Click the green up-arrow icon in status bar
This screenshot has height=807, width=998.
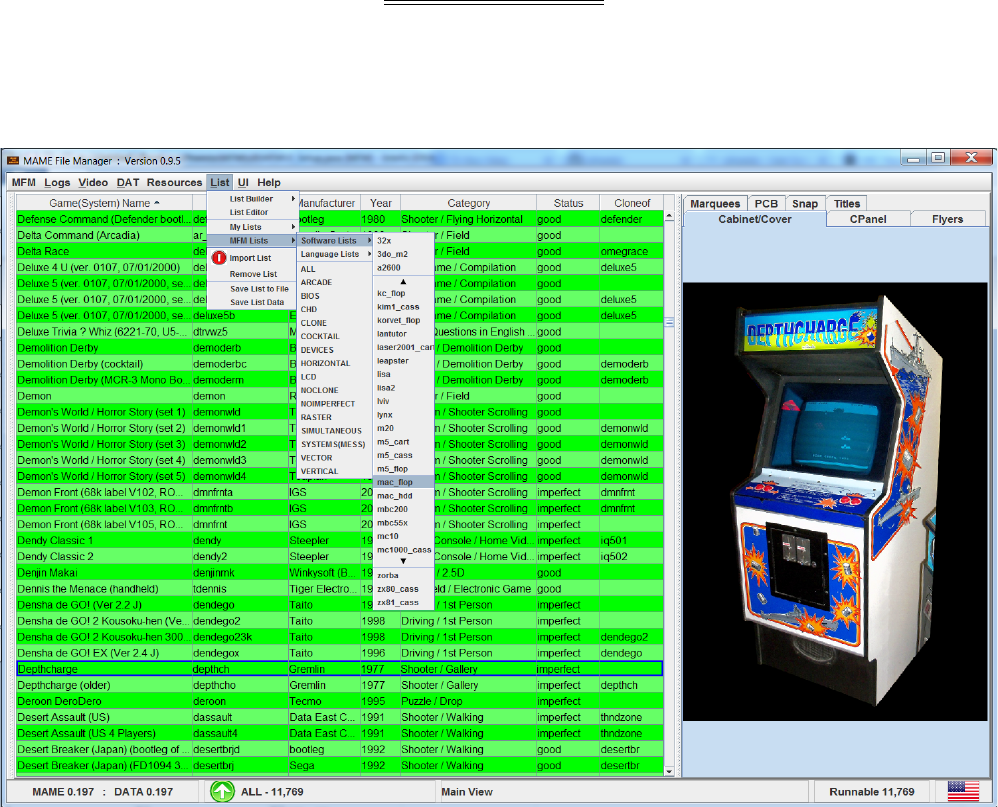[222, 792]
